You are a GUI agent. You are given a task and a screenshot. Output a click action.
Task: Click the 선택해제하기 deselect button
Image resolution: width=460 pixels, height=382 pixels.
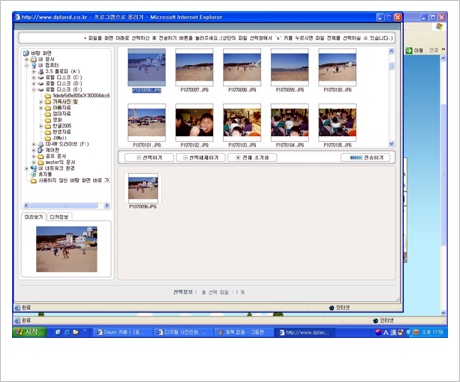201,158
